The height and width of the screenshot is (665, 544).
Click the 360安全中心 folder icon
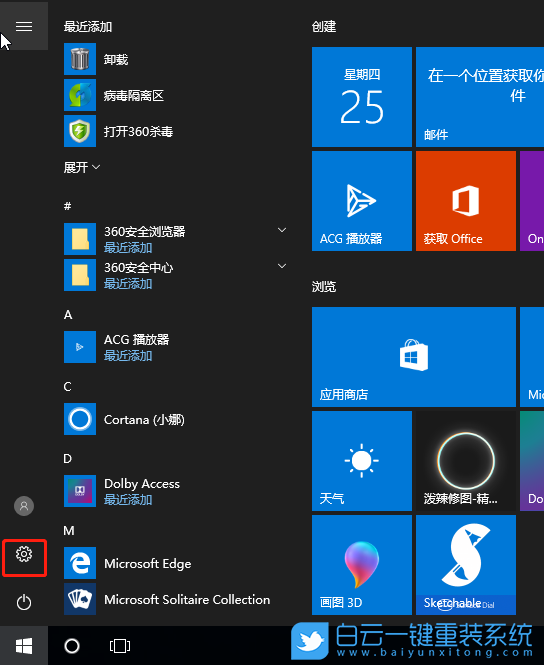(80, 275)
